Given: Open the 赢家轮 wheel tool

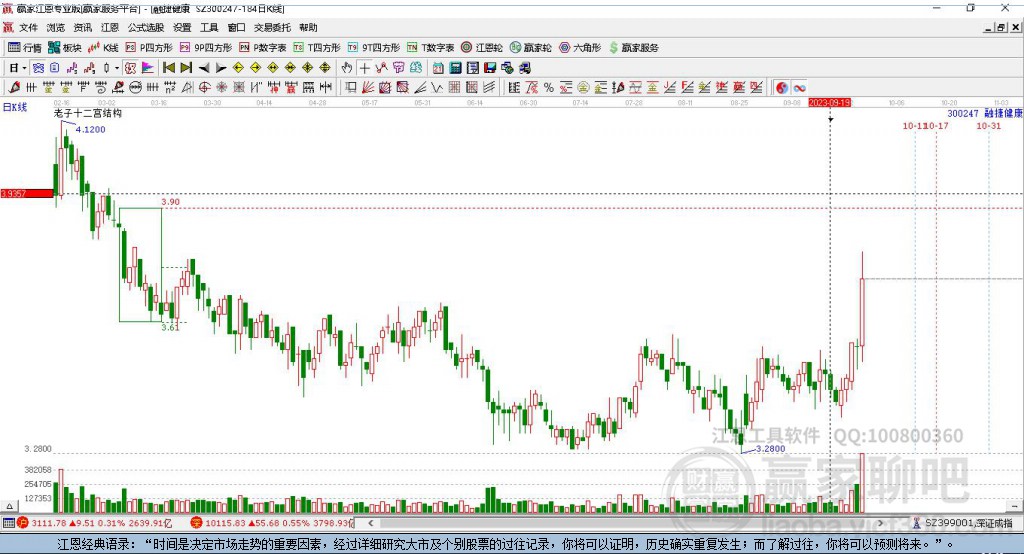Looking at the screenshot, I should (x=530, y=48).
